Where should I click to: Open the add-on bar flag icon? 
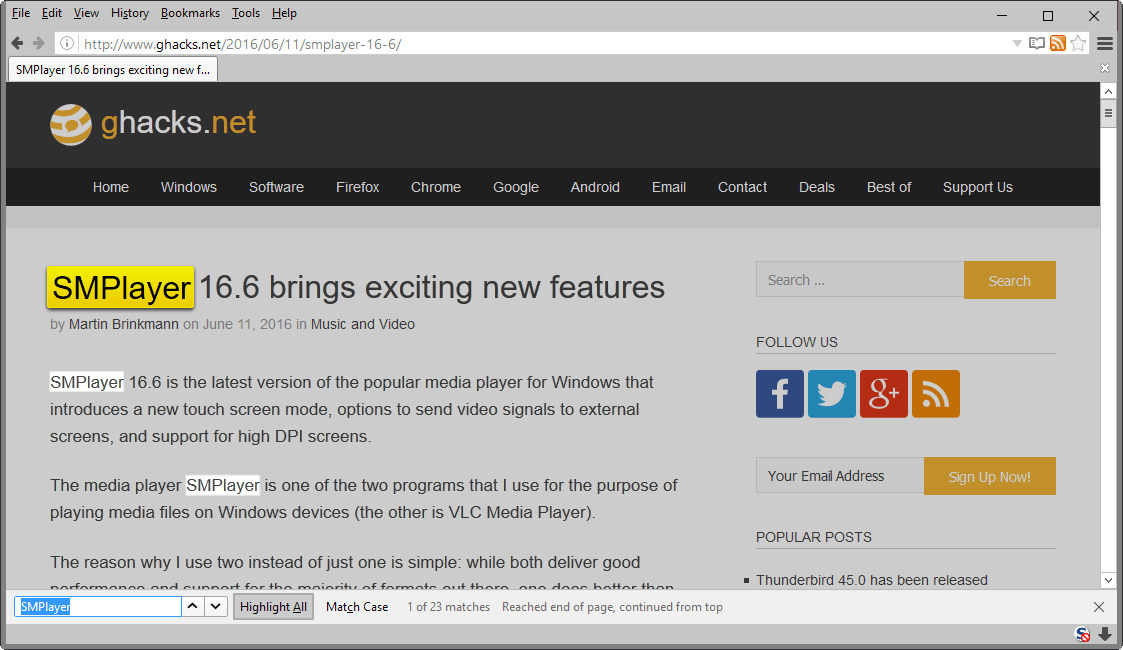pyautogui.click(x=1083, y=634)
